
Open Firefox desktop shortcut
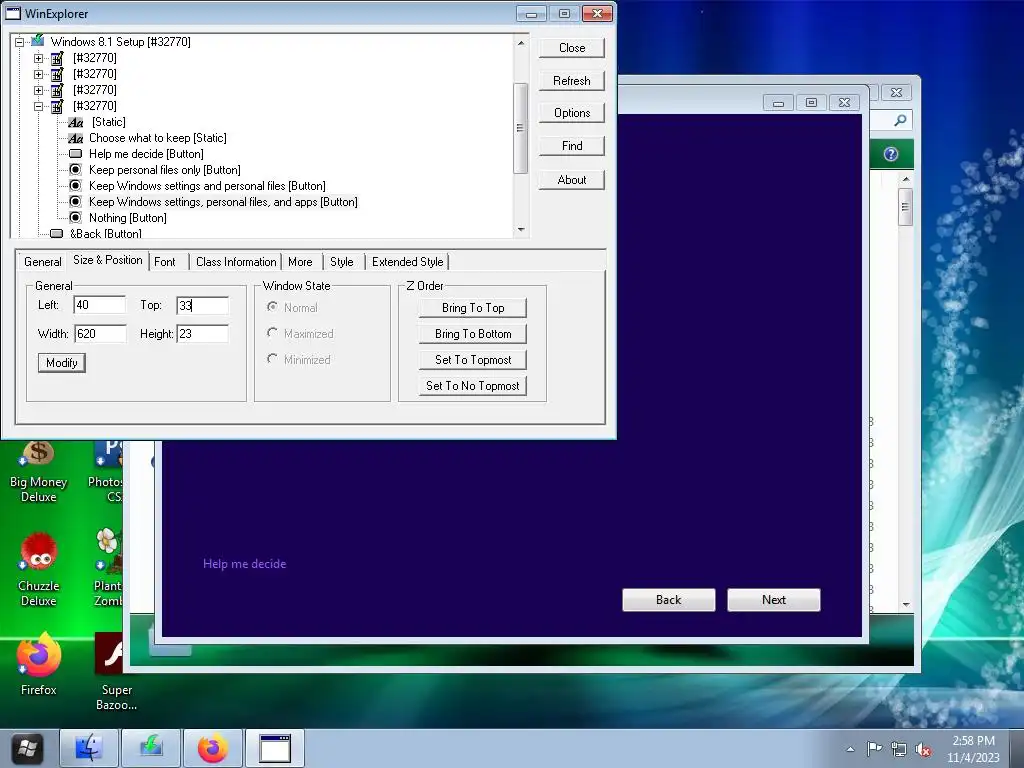[x=39, y=664]
